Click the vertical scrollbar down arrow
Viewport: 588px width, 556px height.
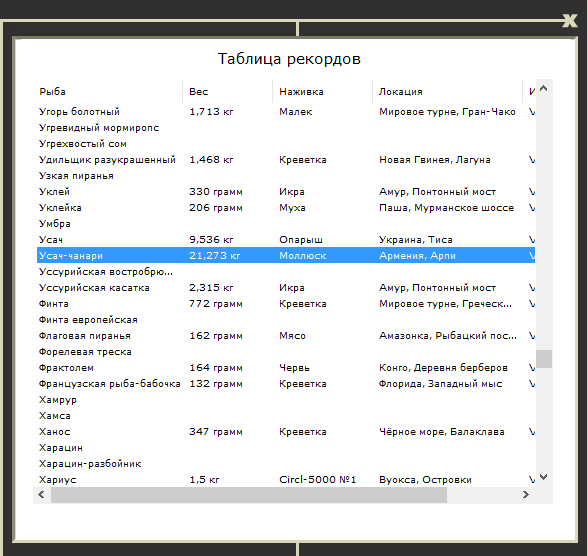coord(544,477)
